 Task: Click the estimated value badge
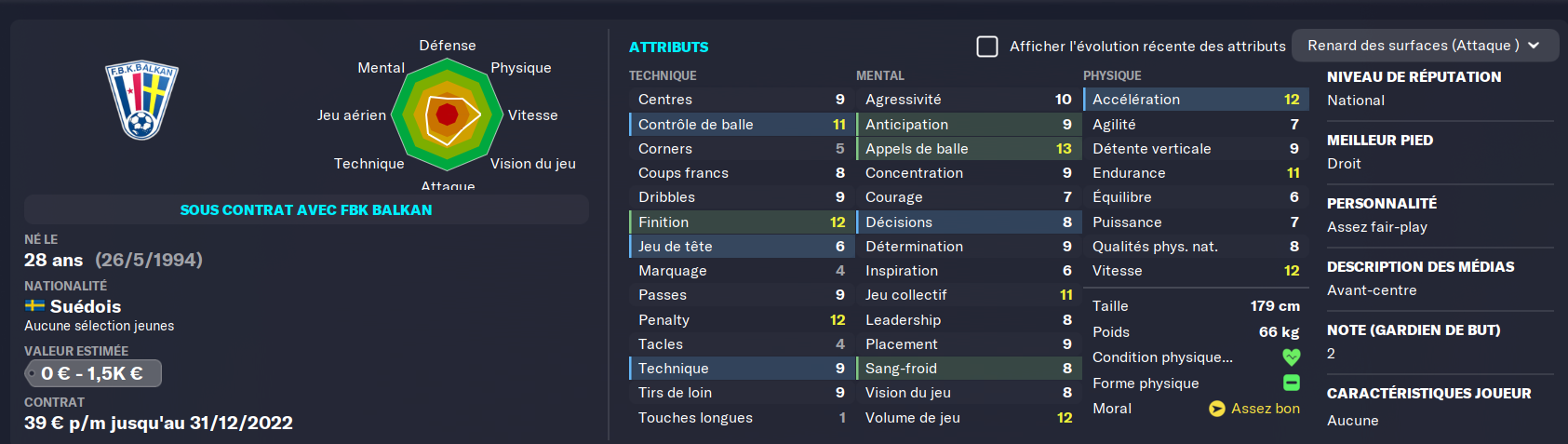[93, 374]
